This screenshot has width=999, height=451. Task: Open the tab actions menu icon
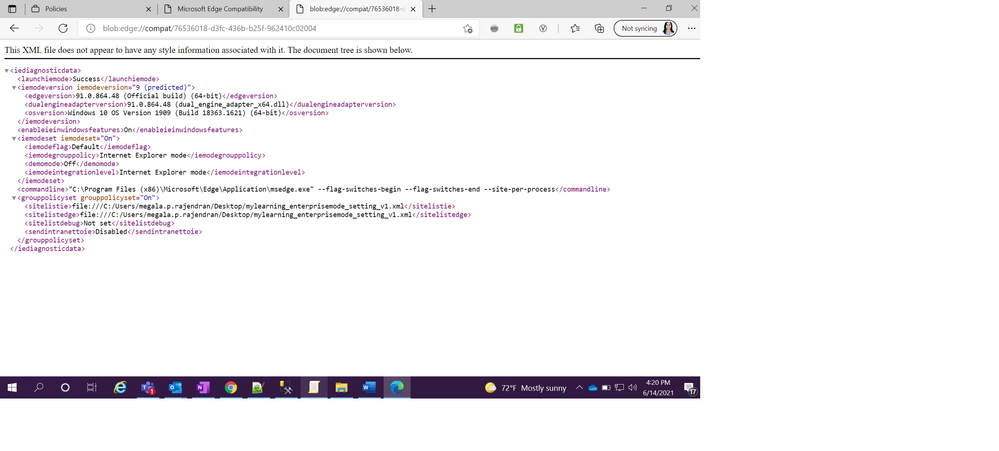coord(11,9)
